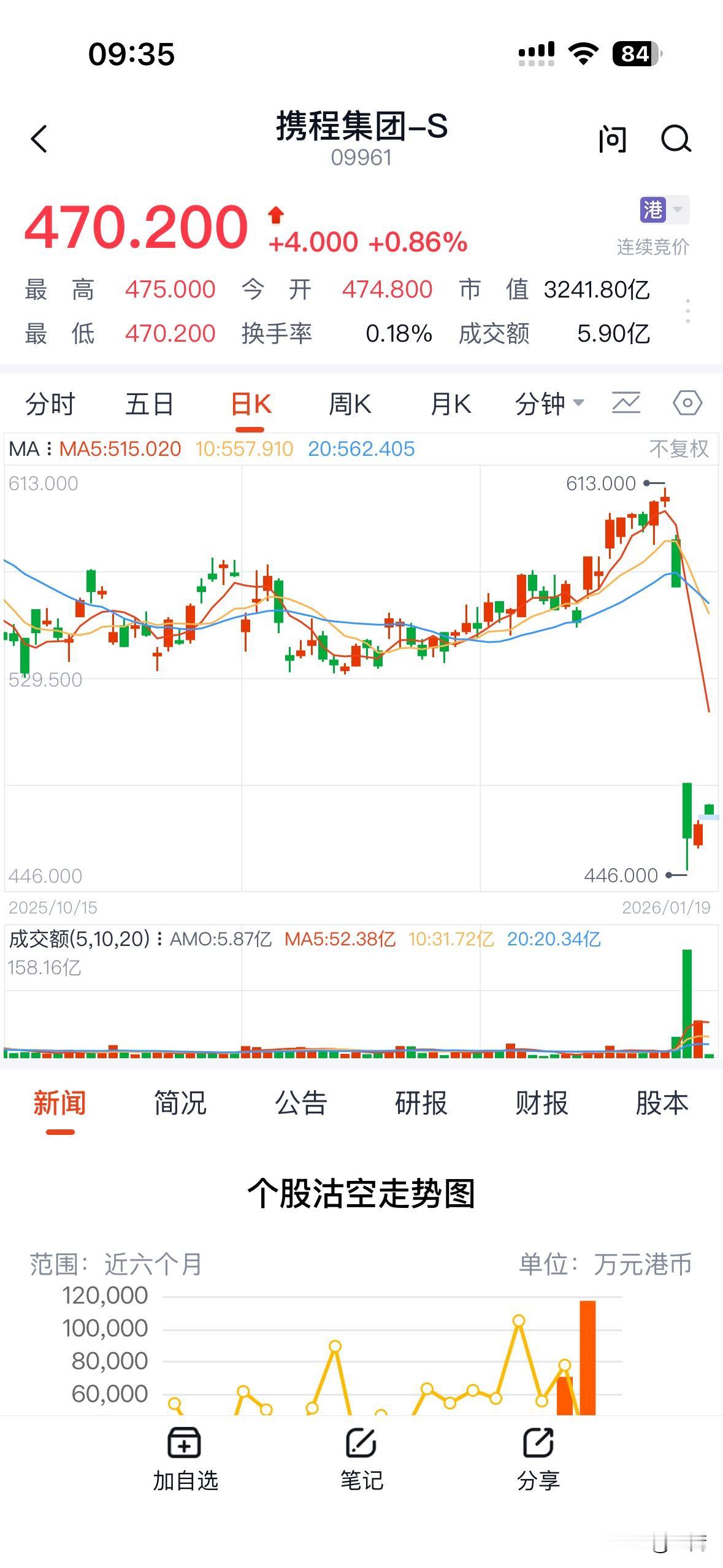Viewport: 723px width, 1568px height.
Task: Open the 股本 tab
Action: [x=662, y=1102]
